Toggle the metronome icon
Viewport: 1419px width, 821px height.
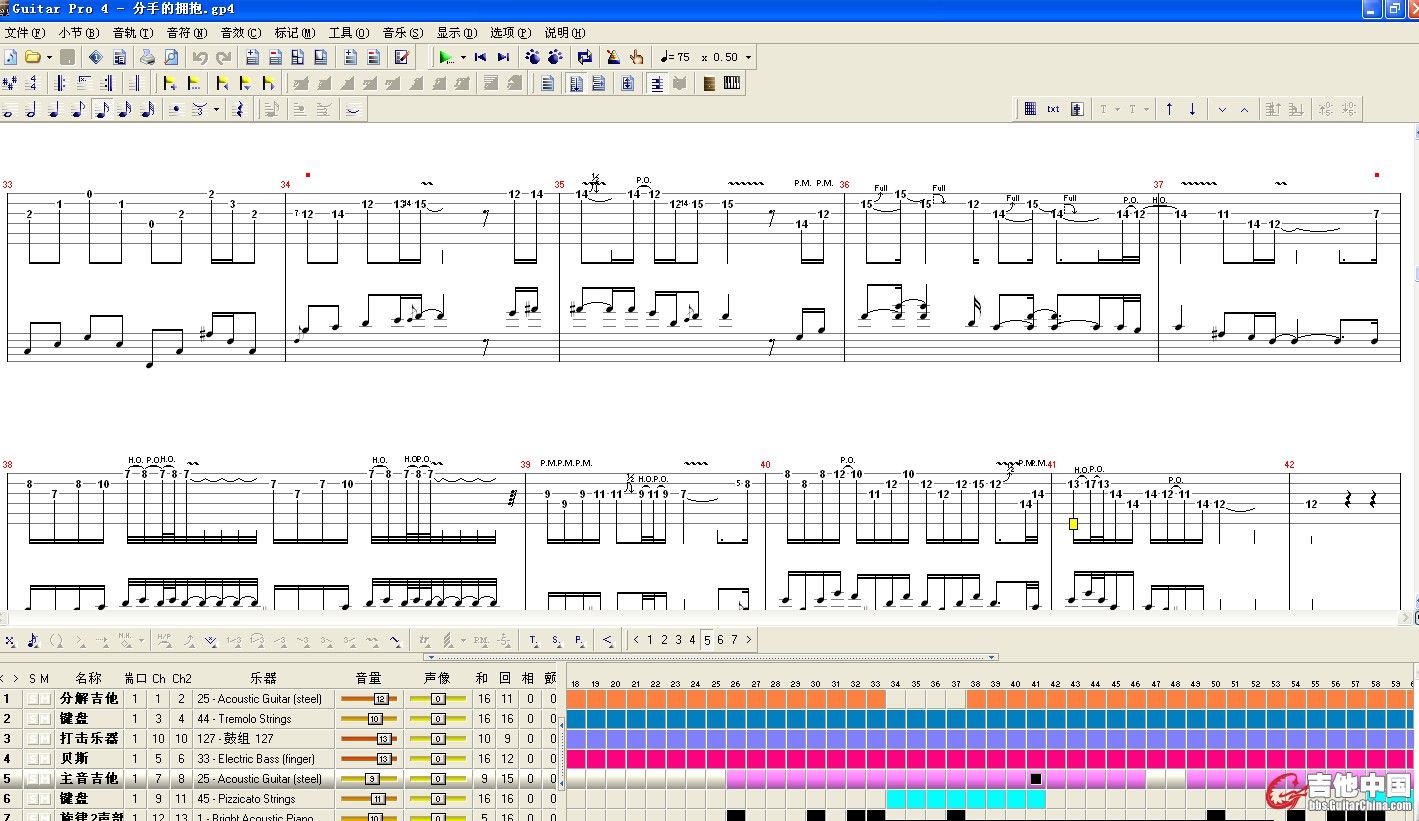pos(613,57)
